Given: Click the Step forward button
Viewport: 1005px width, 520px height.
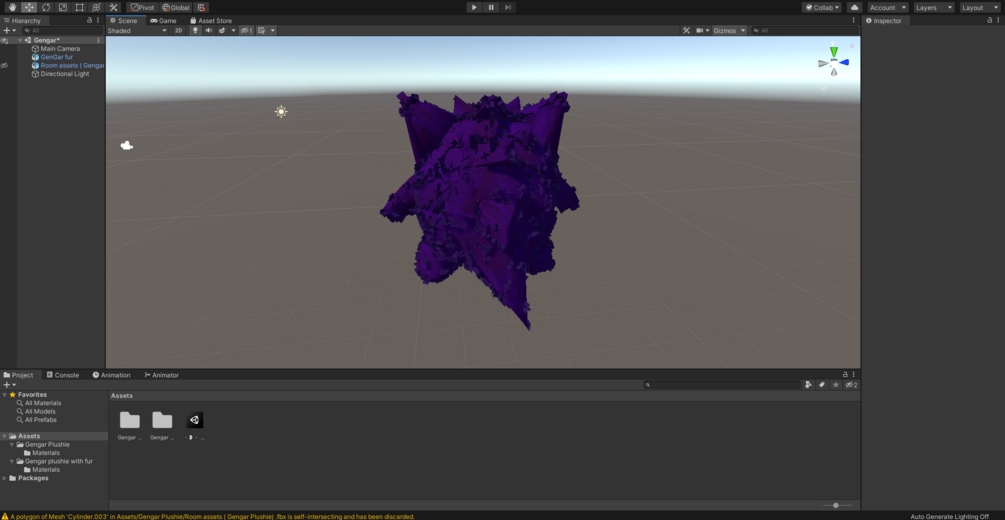Looking at the screenshot, I should click(x=508, y=7).
